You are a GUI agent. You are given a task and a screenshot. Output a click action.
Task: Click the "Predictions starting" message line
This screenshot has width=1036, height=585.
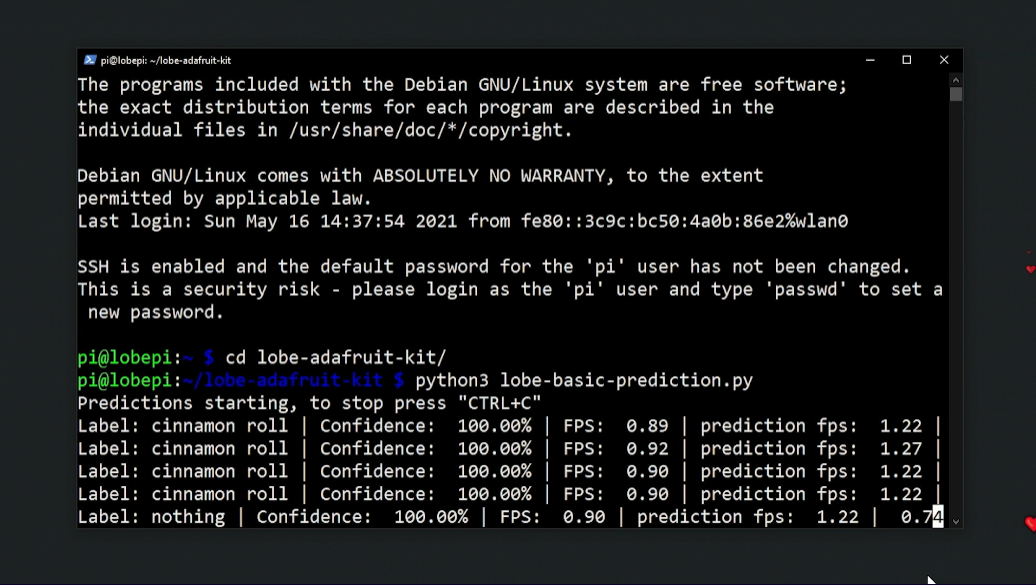coord(309,403)
